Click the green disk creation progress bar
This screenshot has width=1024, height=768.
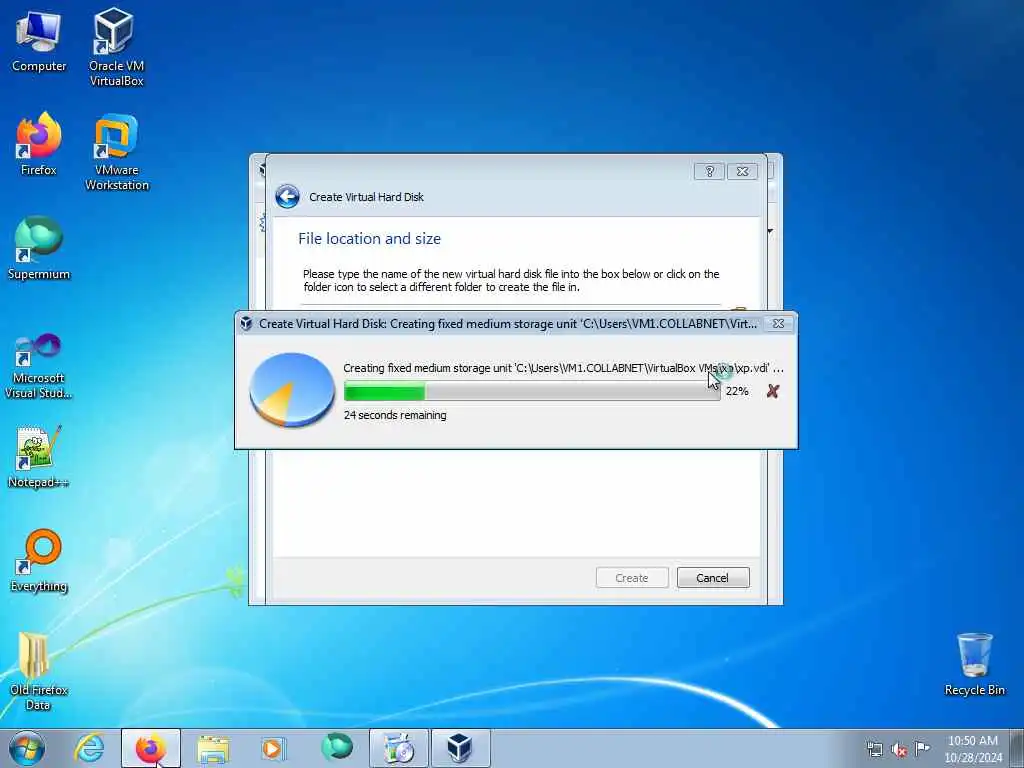[x=532, y=391]
